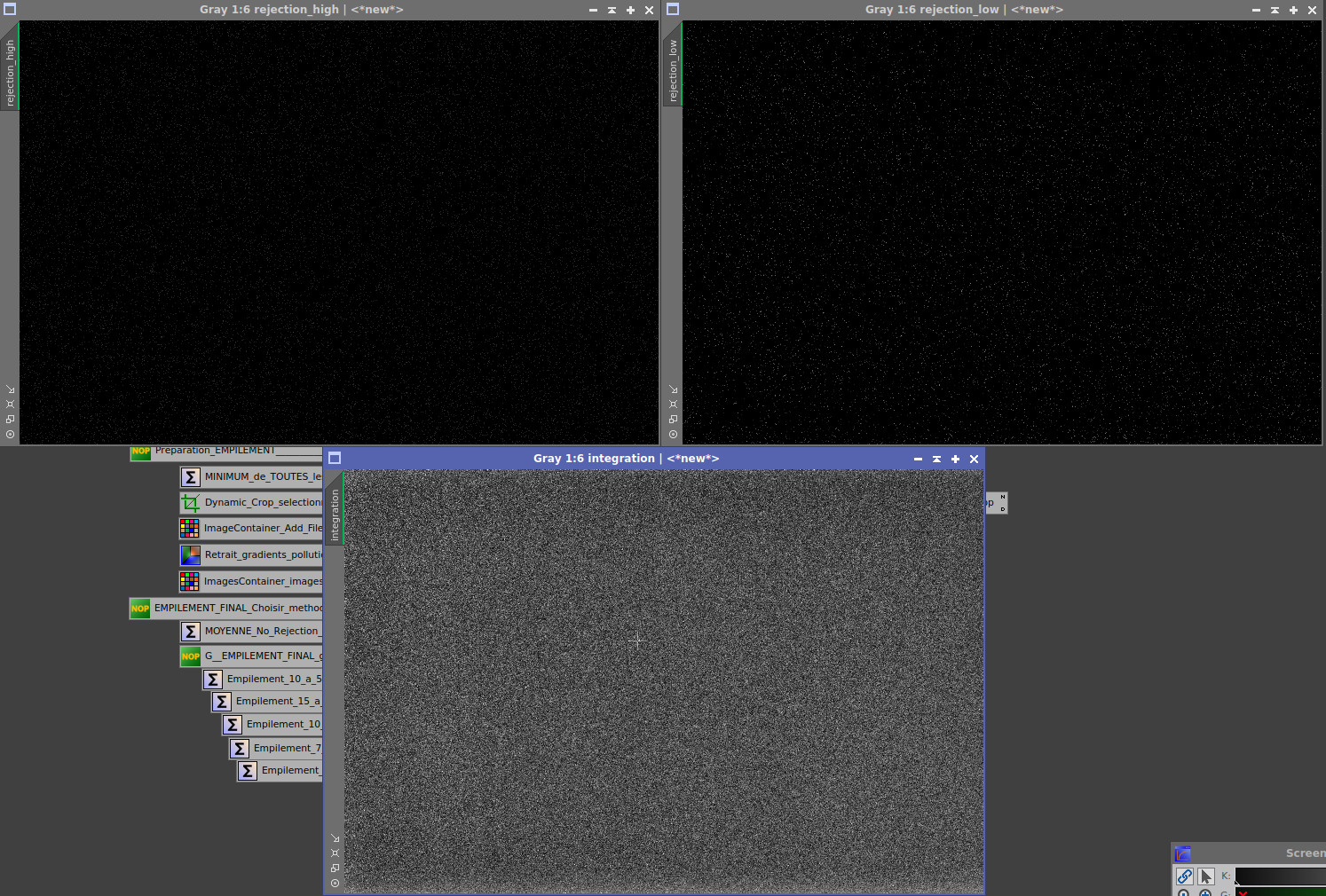Click the fit-view icon on rejection_low sidebar
Viewport: 1326px width, 896px height.
coord(673,404)
